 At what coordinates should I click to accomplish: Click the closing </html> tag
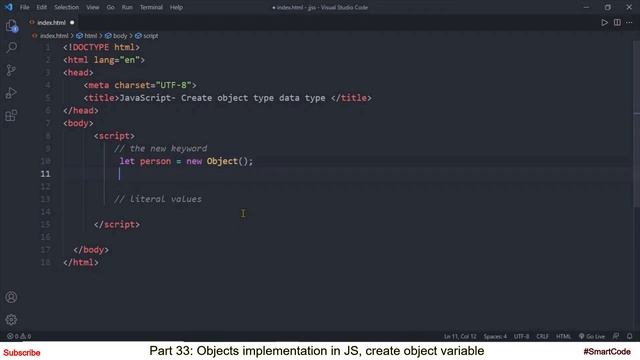click(81, 262)
